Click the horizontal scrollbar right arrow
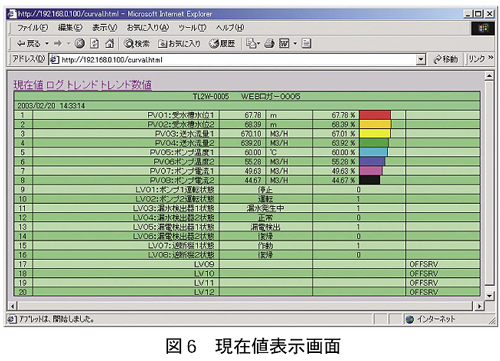500x361 pixels. (x=479, y=306)
